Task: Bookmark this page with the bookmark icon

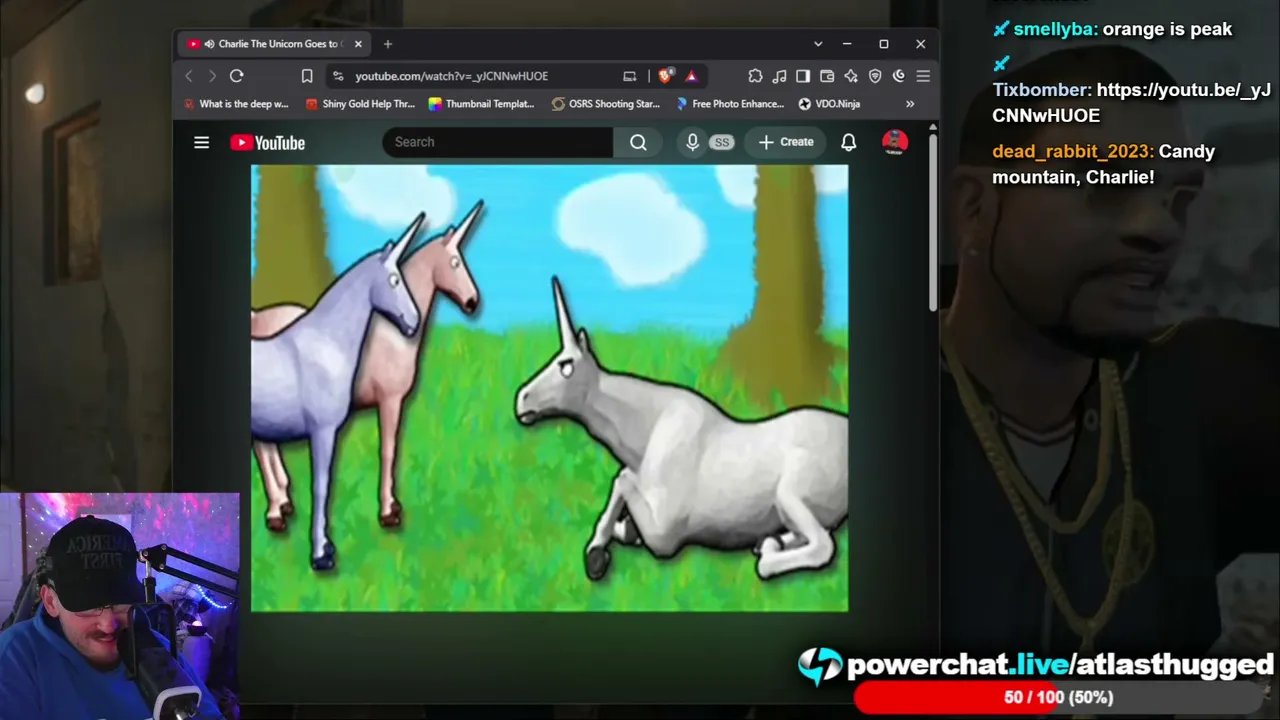Action: [x=307, y=76]
